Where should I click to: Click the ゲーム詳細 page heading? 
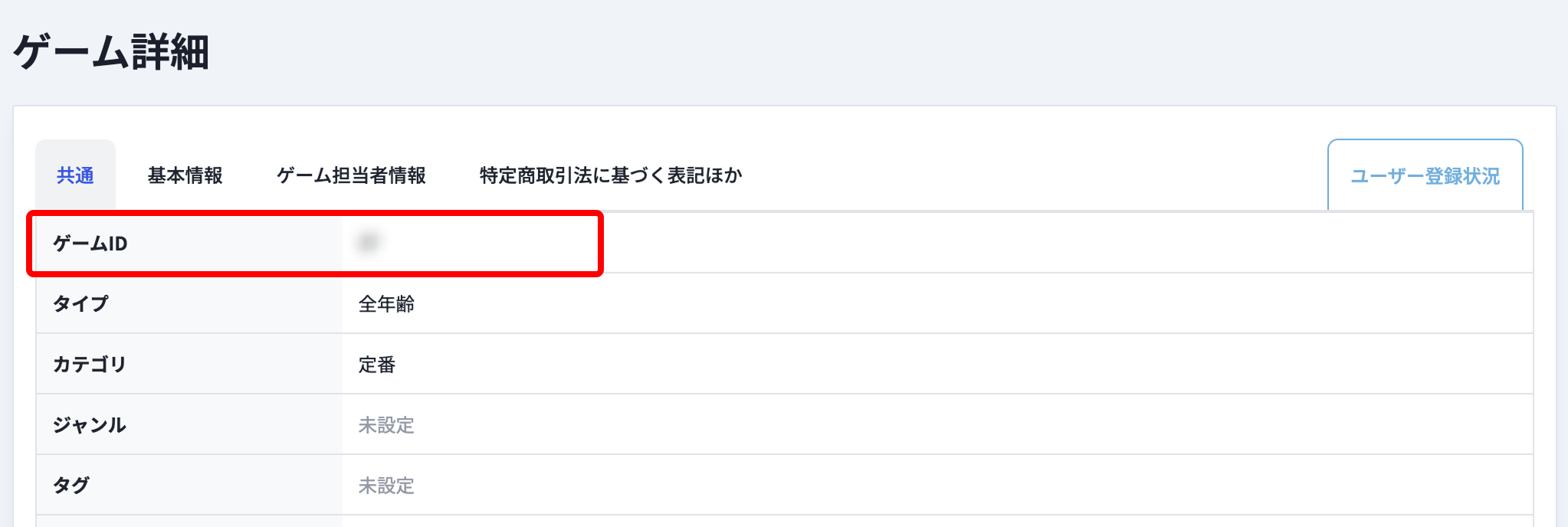click(x=111, y=52)
